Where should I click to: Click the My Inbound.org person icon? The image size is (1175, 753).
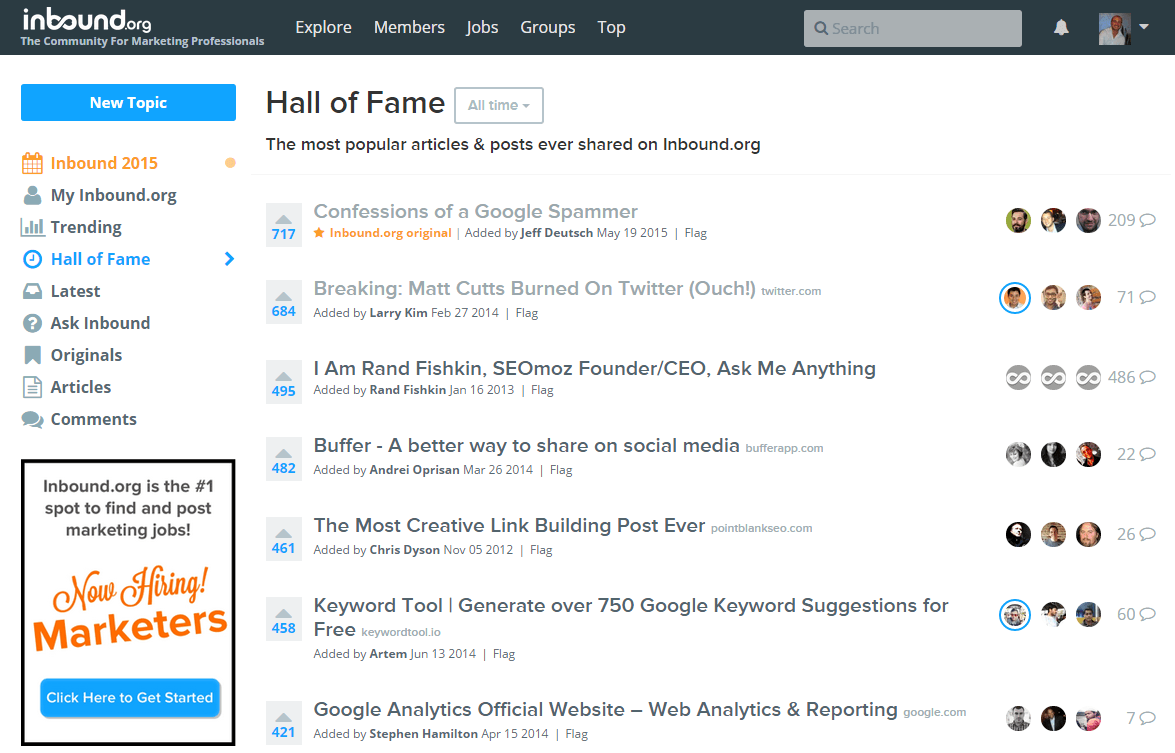tap(32, 195)
